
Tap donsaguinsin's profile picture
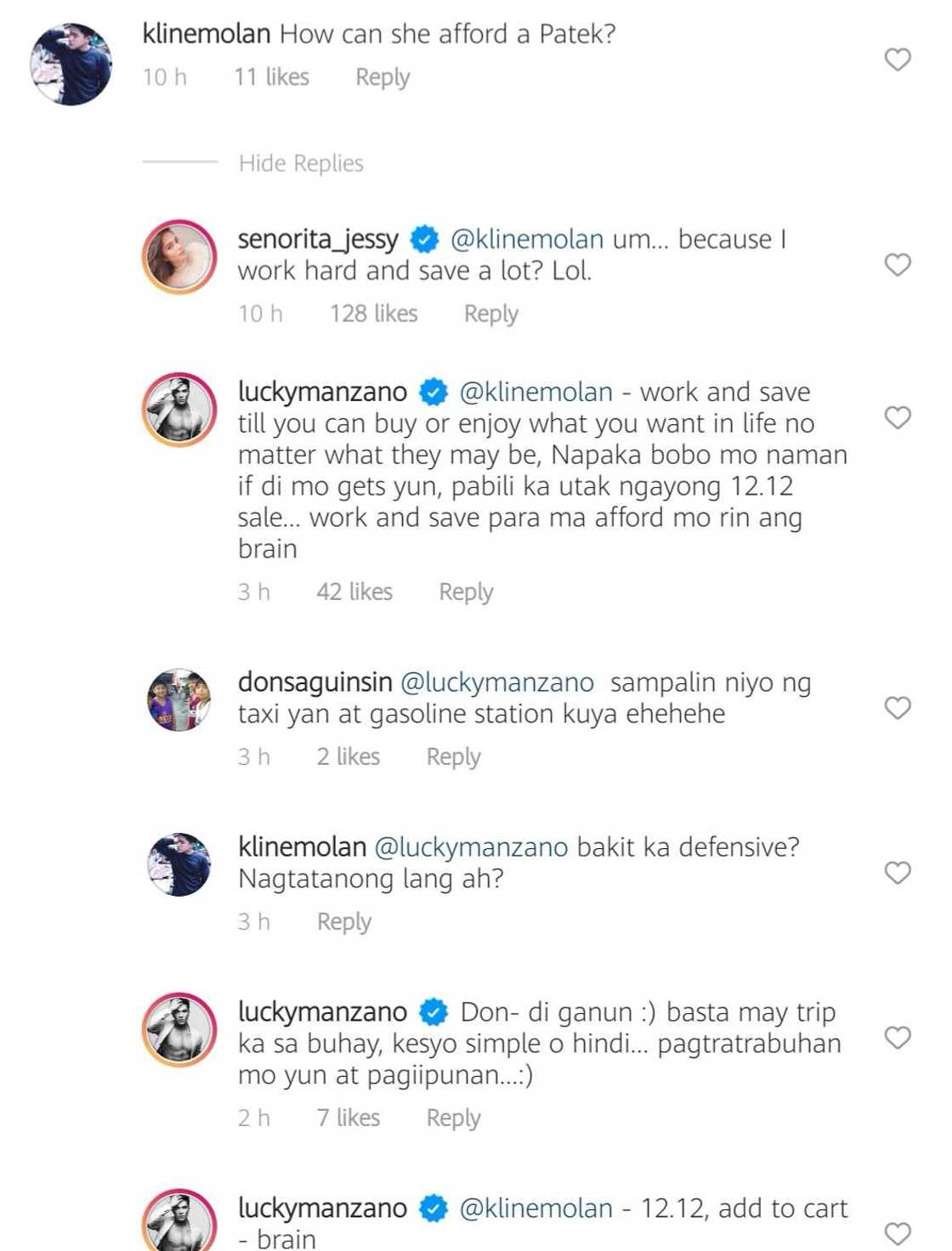pos(179,700)
